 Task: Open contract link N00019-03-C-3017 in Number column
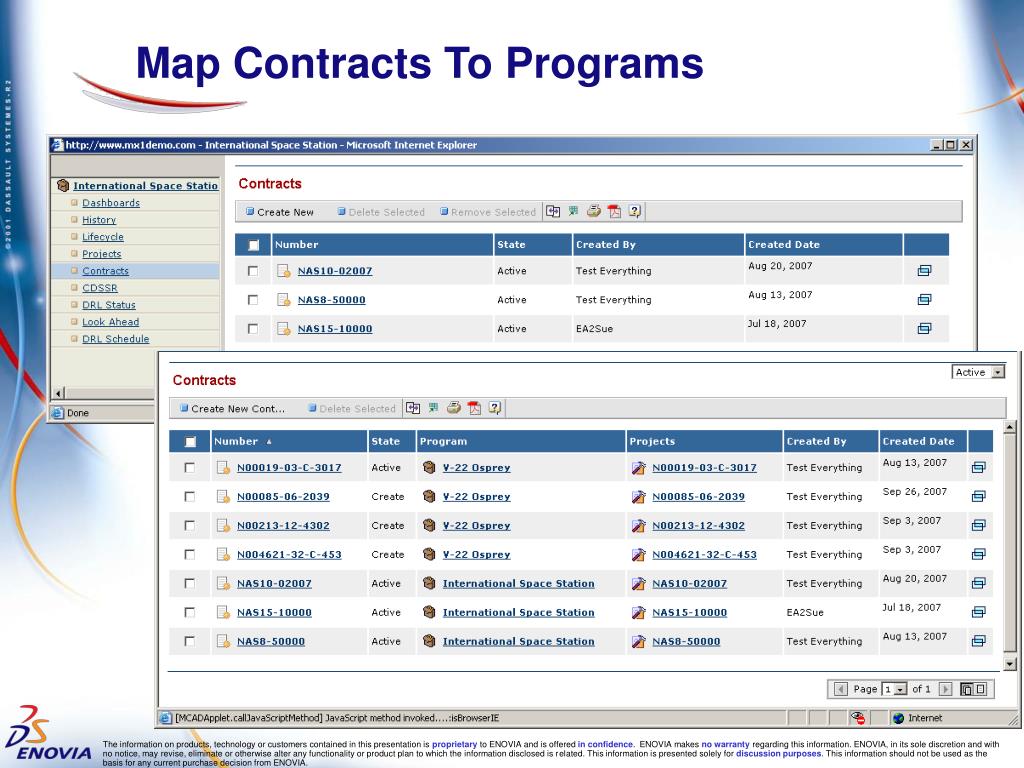point(289,468)
